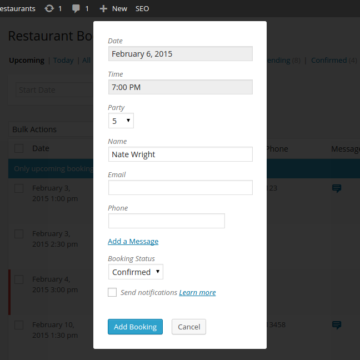Screen dimensions: 360x360
Task: Click the updates refresh icon in admin bar
Action: pyautogui.click(x=49, y=9)
